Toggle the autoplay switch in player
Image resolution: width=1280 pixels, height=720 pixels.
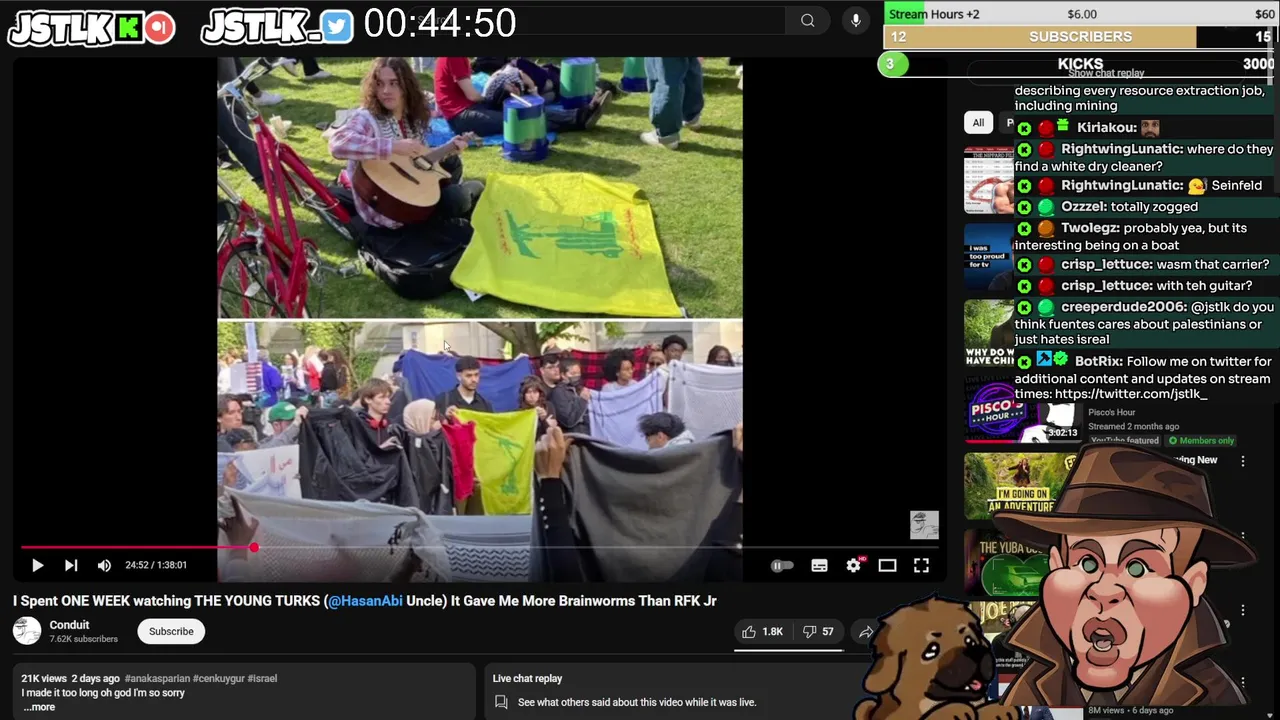coord(782,565)
